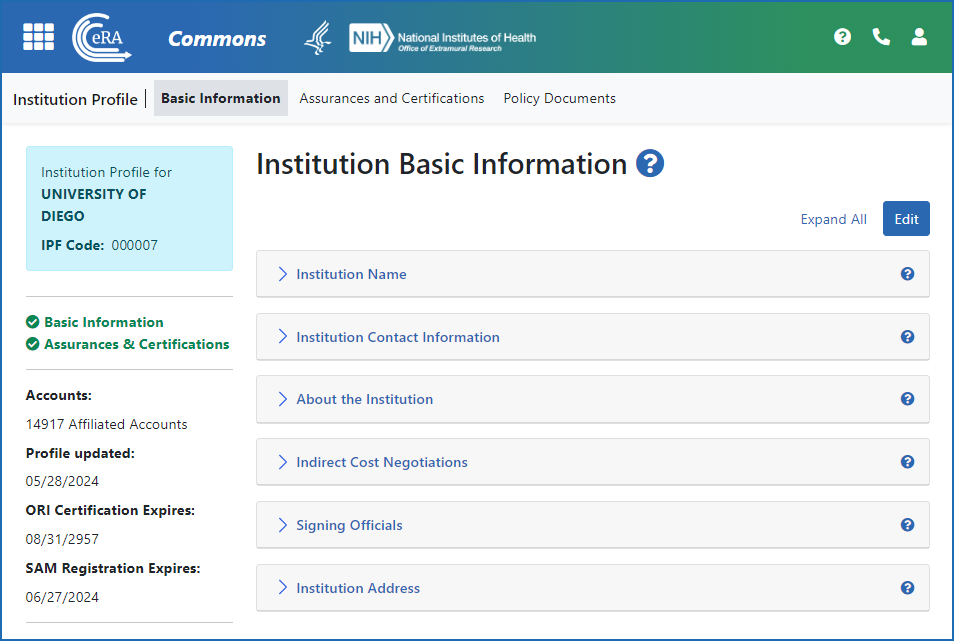Click Institution Contact Information section title
The width and height of the screenshot is (954, 641).
(398, 337)
